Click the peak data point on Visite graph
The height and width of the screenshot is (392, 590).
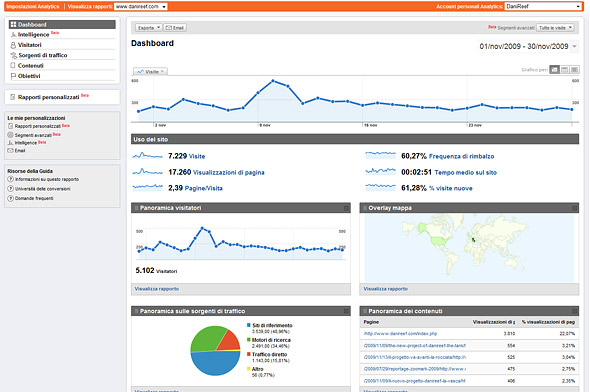(x=273, y=81)
